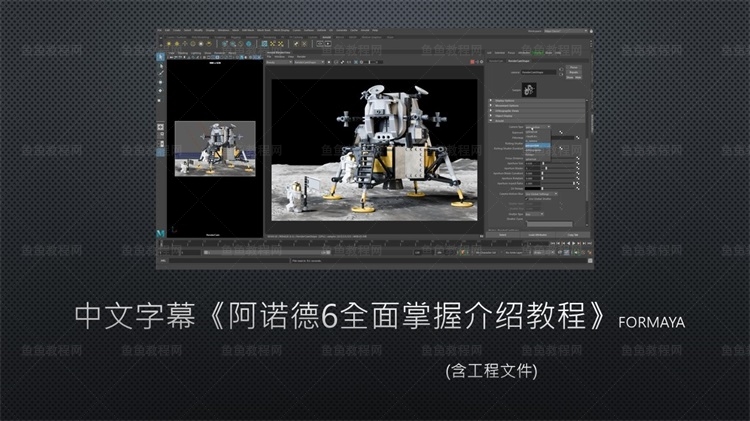Click the UV Remap black color swatch
The height and width of the screenshot is (421, 750).
[533, 188]
